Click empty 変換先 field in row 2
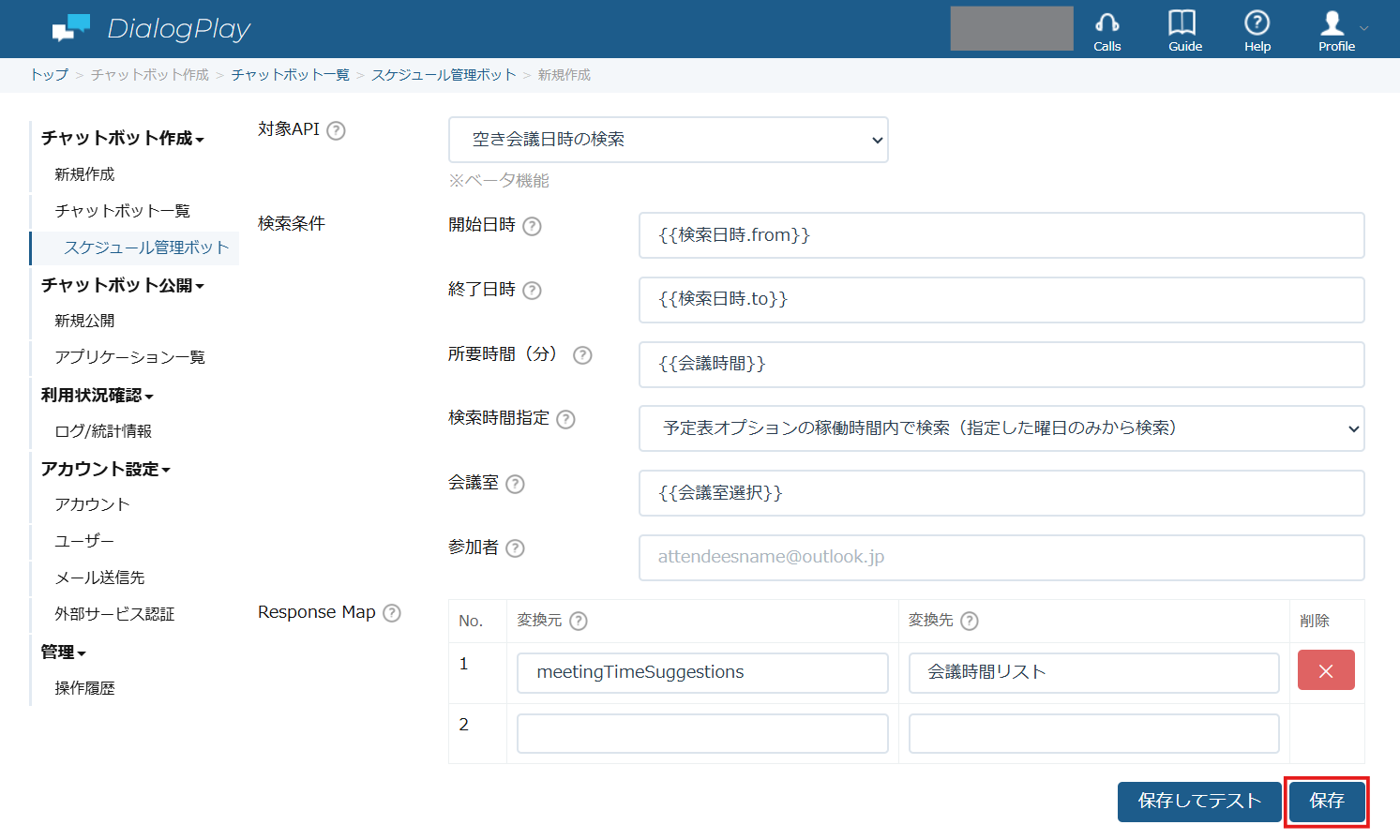1400x840 pixels. tap(1093, 734)
